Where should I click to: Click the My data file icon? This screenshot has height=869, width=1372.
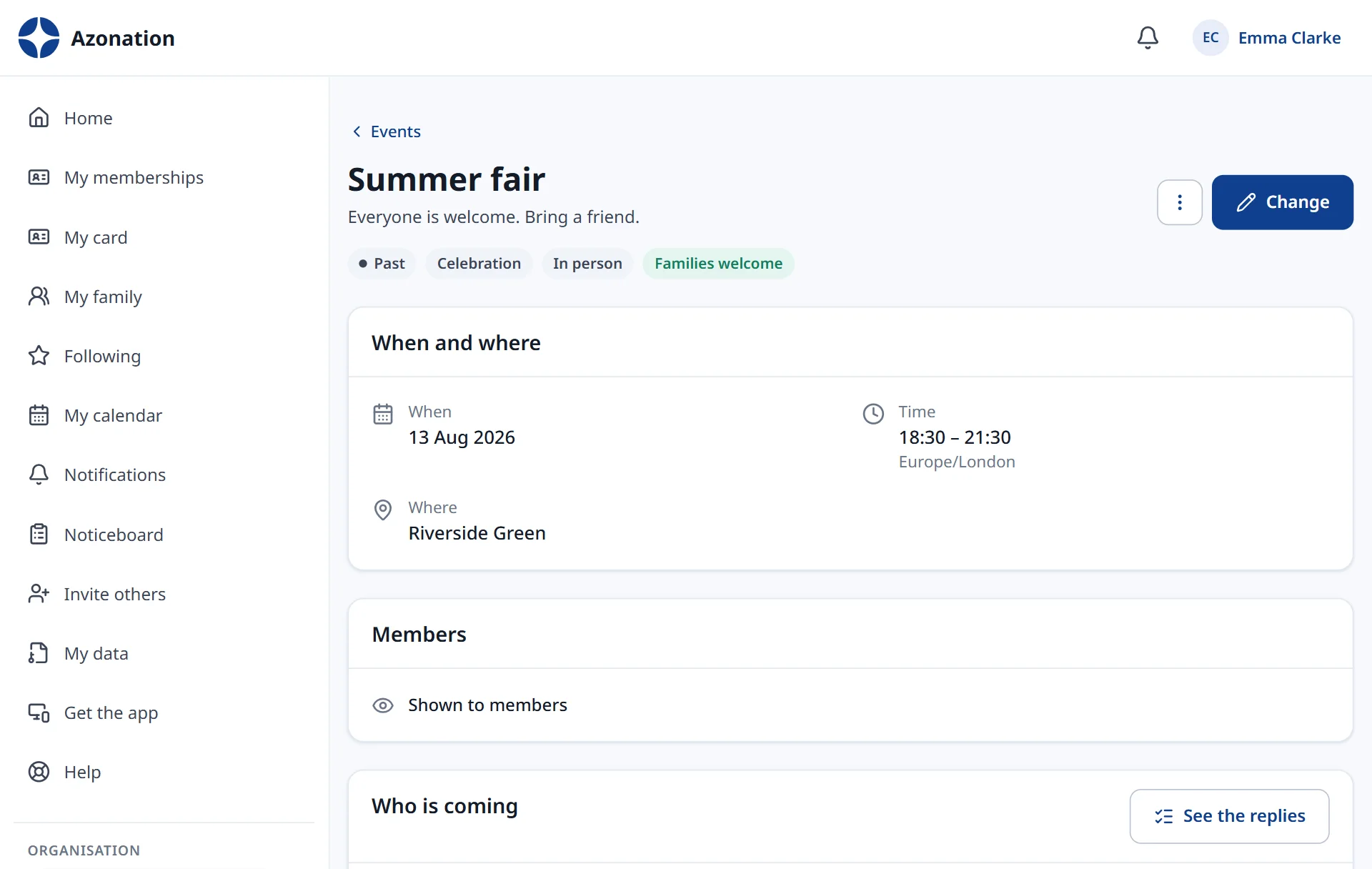click(39, 653)
